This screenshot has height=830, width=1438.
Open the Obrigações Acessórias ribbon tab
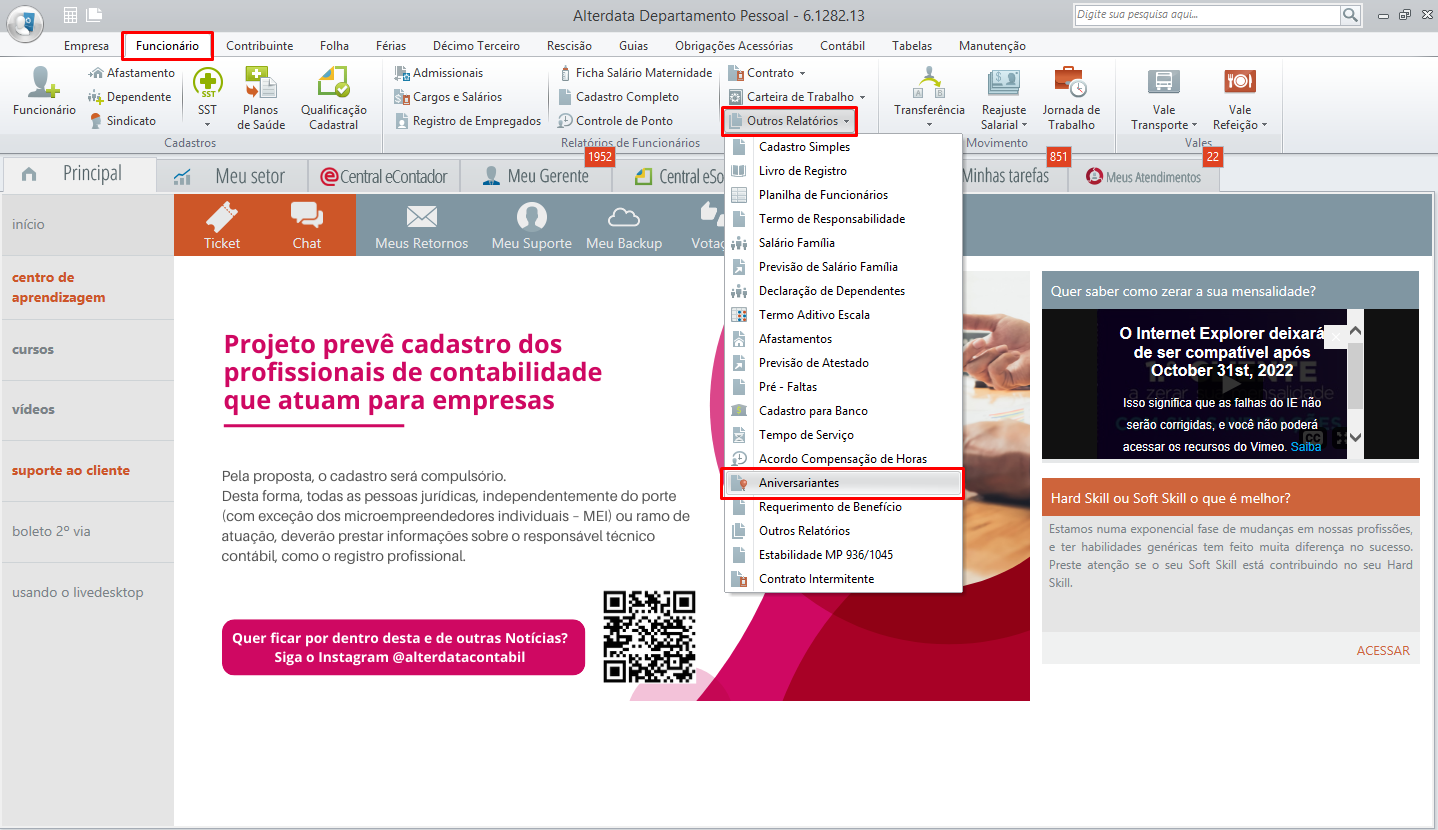click(734, 45)
